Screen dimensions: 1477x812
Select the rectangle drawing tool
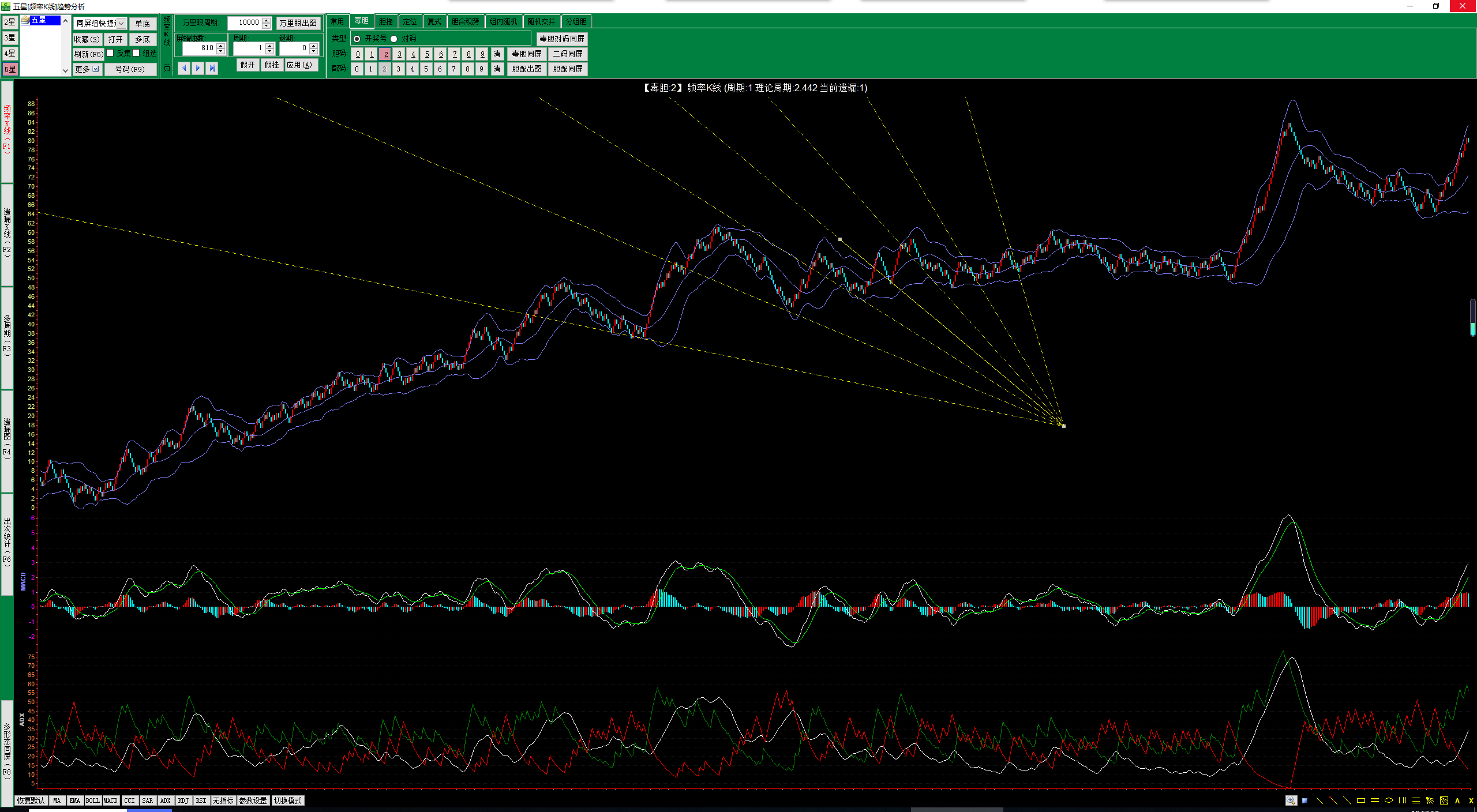click(1361, 800)
